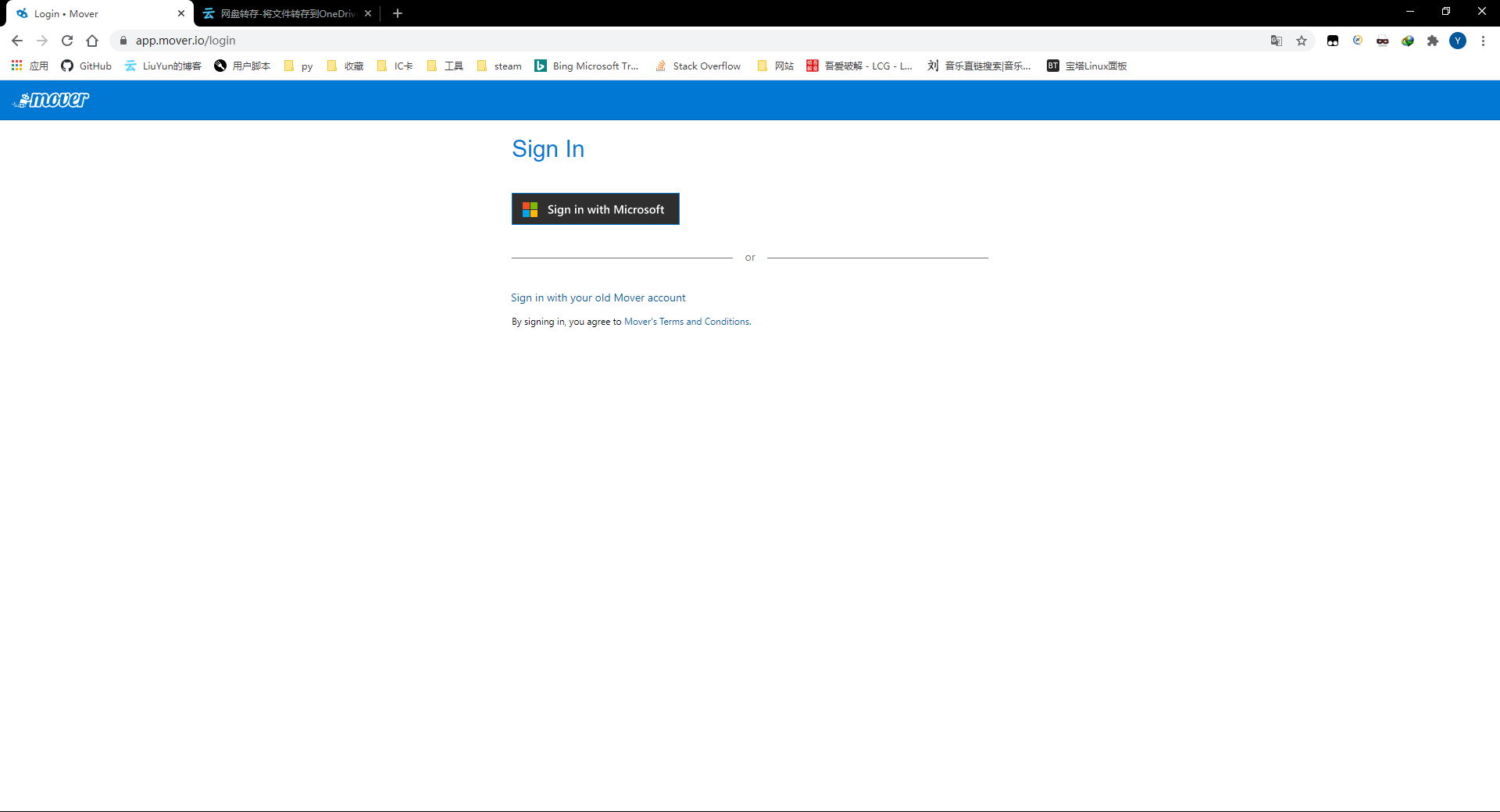The image size is (1500, 812).
Task: Click the browser home icon
Action: pyautogui.click(x=92, y=41)
